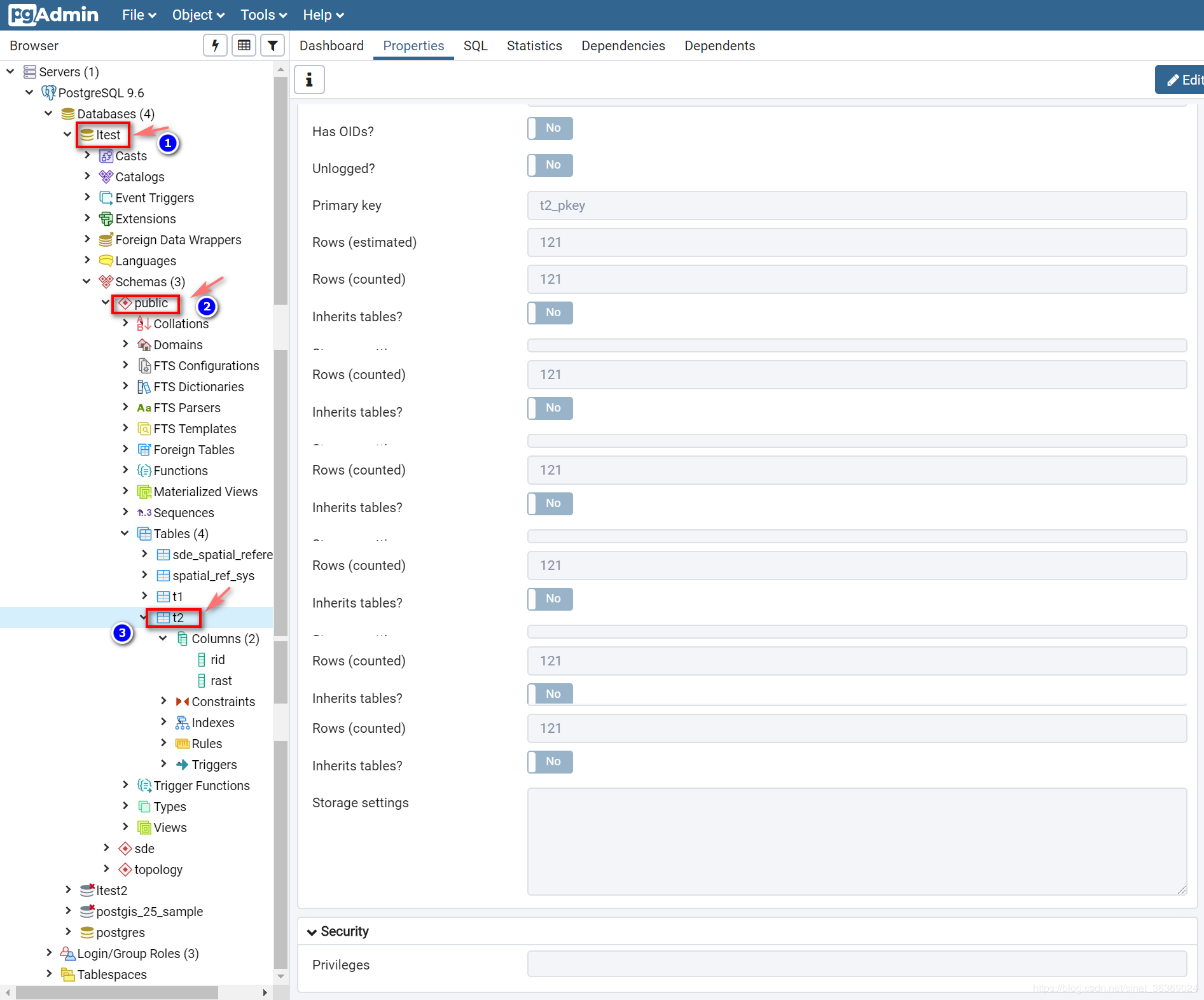The width and height of the screenshot is (1204, 1000).
Task: Click the Primary key field
Action: (x=857, y=205)
